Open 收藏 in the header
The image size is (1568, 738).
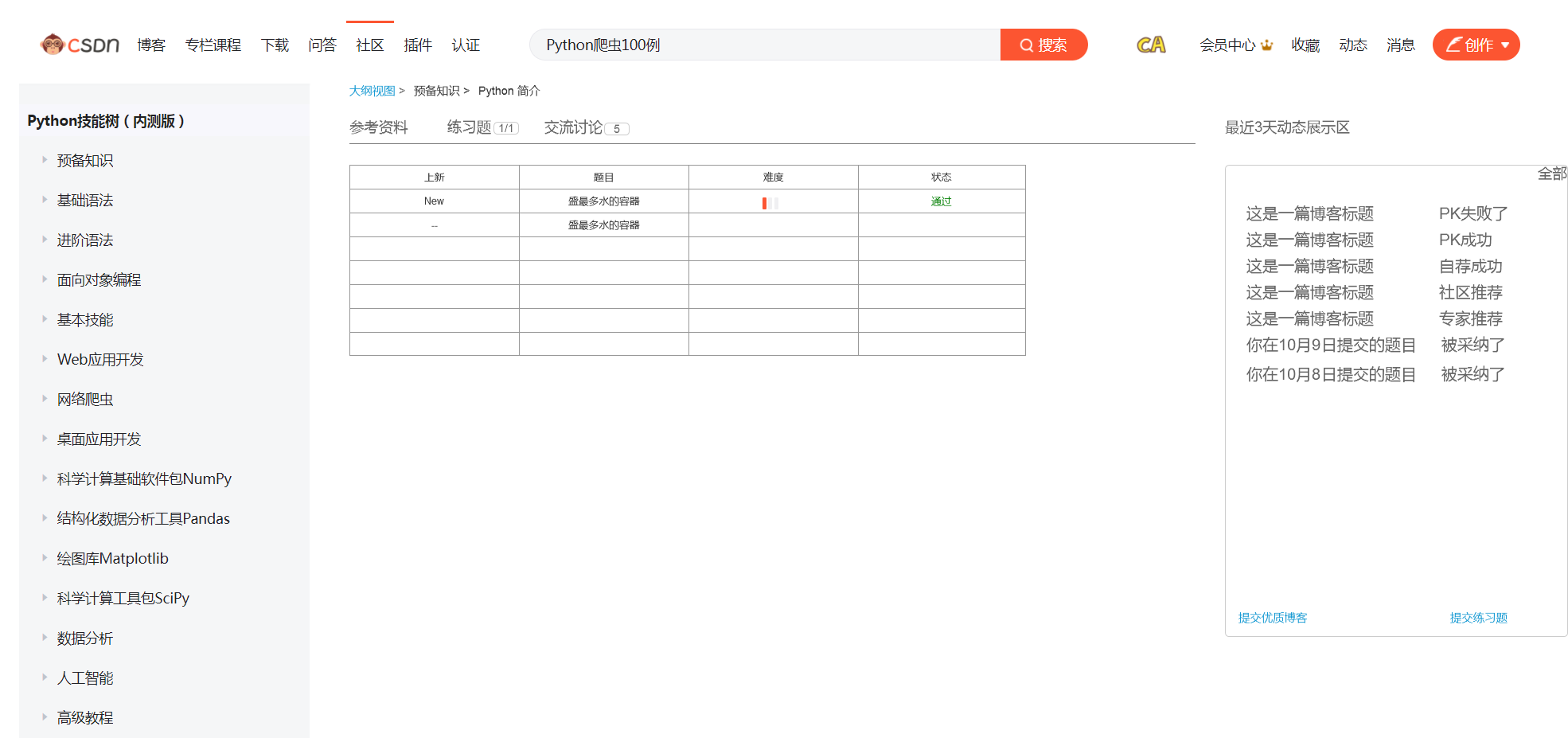click(1305, 45)
